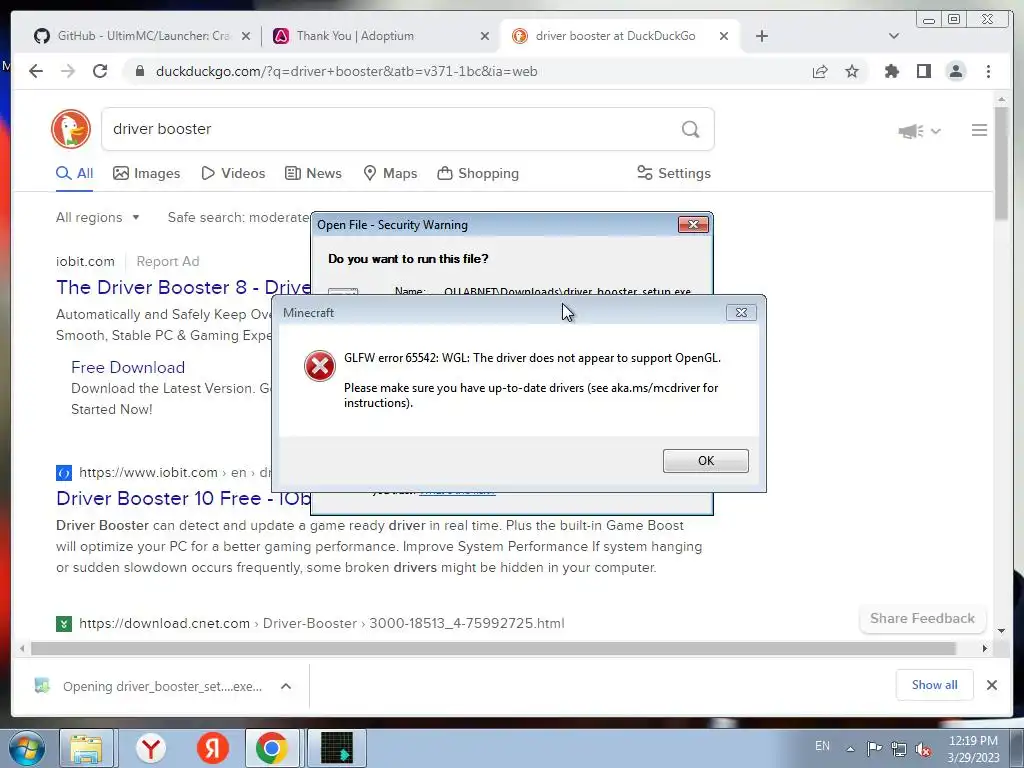The height and width of the screenshot is (768, 1024).
Task: Select the driver booster DuckDuckGo tab
Action: pyautogui.click(x=615, y=36)
